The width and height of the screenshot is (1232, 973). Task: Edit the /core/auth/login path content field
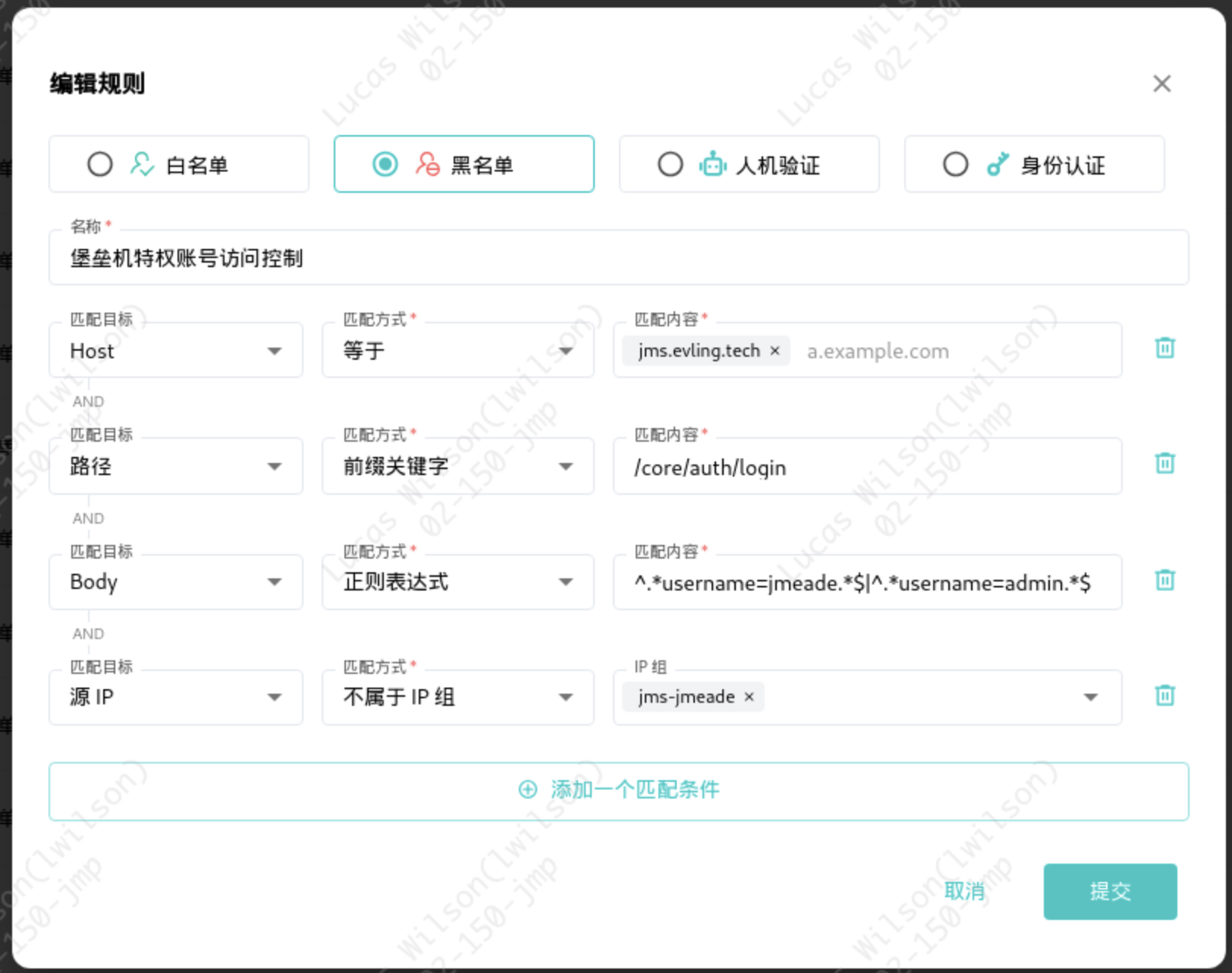(868, 467)
